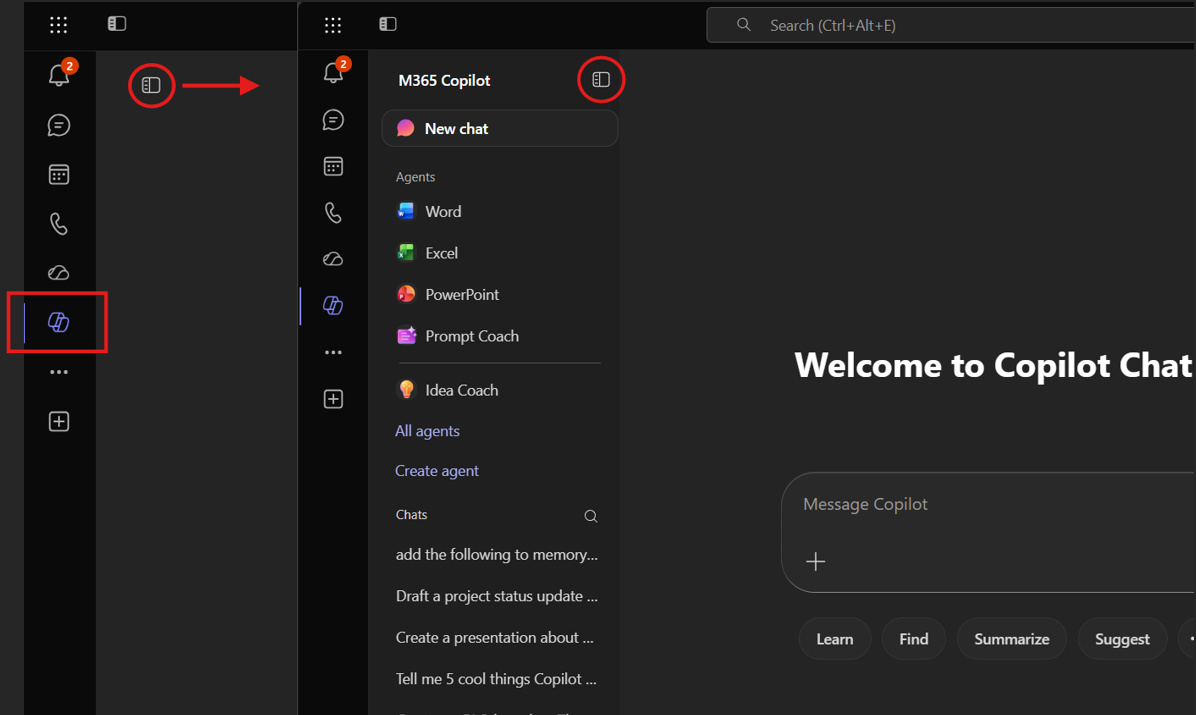Image resolution: width=1196 pixels, height=715 pixels.
Task: Select the Learn prompt chip
Action: tap(835, 639)
